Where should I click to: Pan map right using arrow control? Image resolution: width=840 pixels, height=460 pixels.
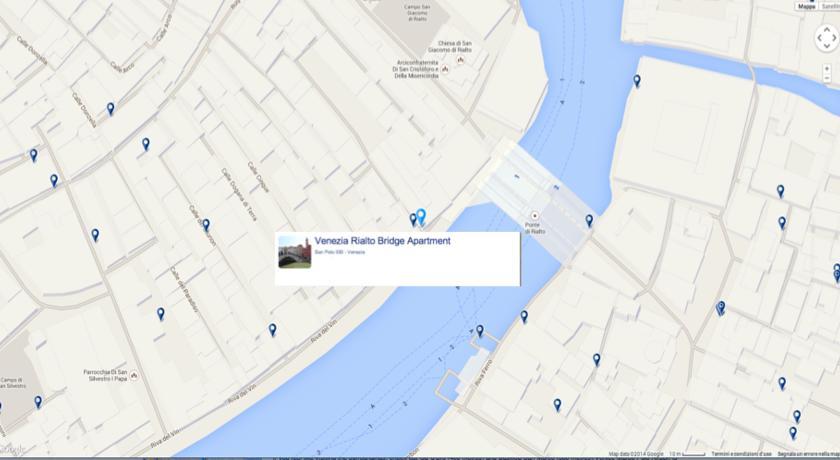click(836, 39)
